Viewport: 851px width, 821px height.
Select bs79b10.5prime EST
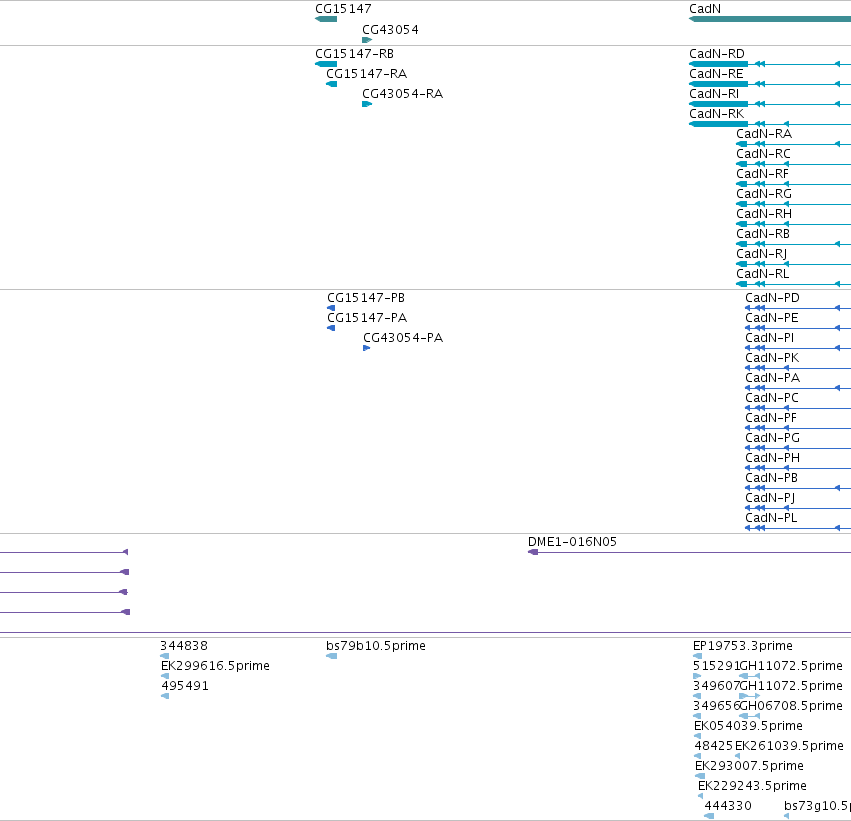376,646
